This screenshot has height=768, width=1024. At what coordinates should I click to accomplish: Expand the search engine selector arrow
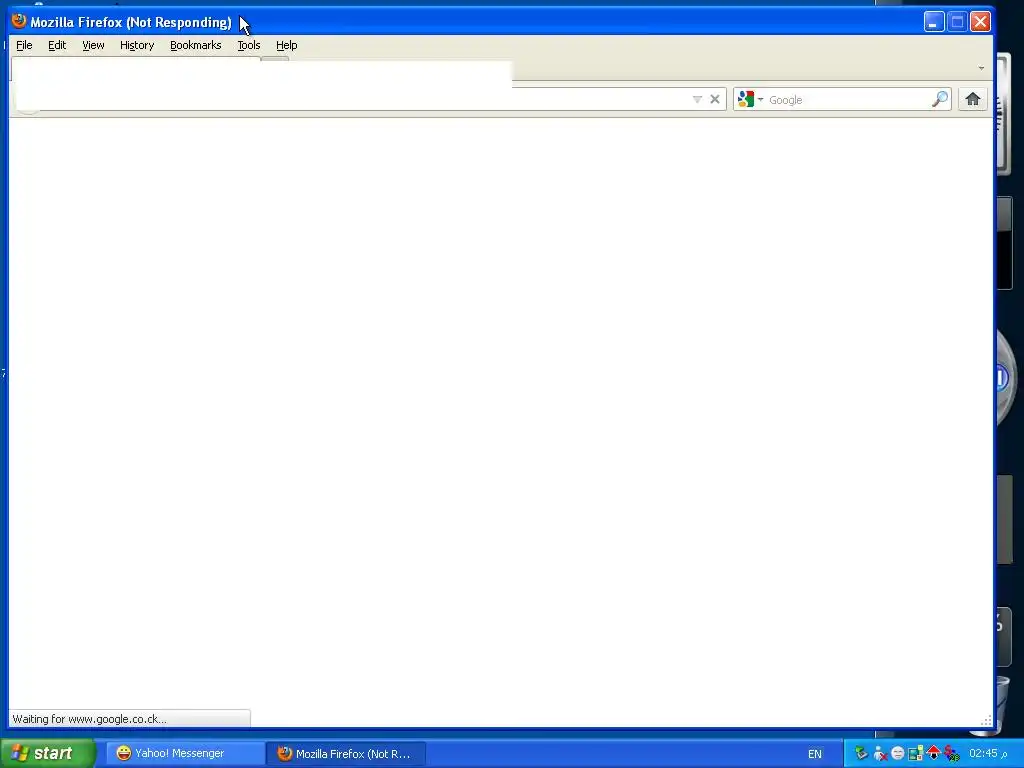760,100
